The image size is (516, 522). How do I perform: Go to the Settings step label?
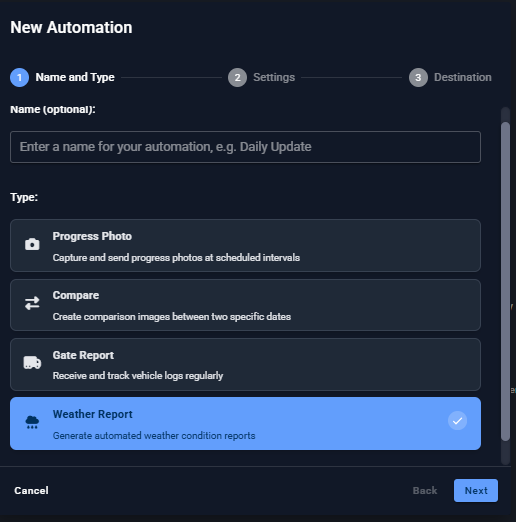(274, 77)
